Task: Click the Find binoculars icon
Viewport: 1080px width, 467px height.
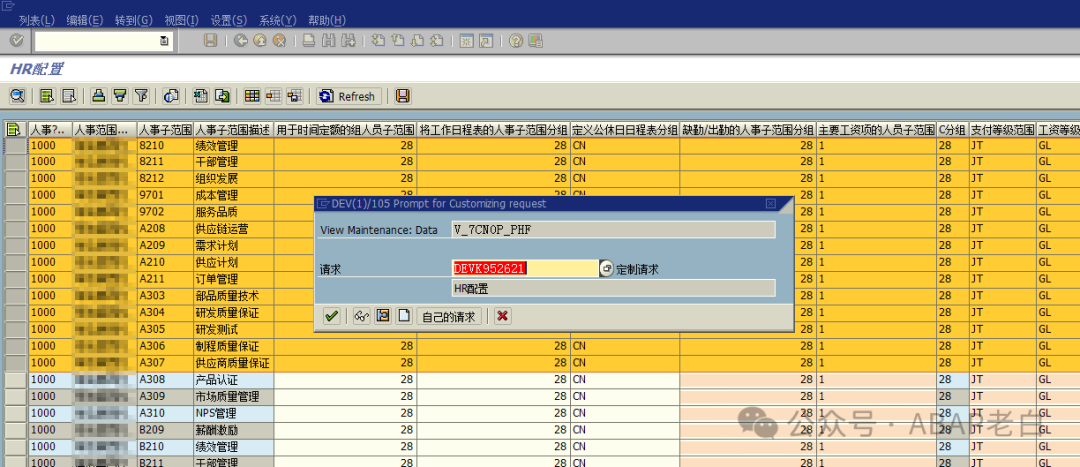Action: pyautogui.click(x=329, y=41)
